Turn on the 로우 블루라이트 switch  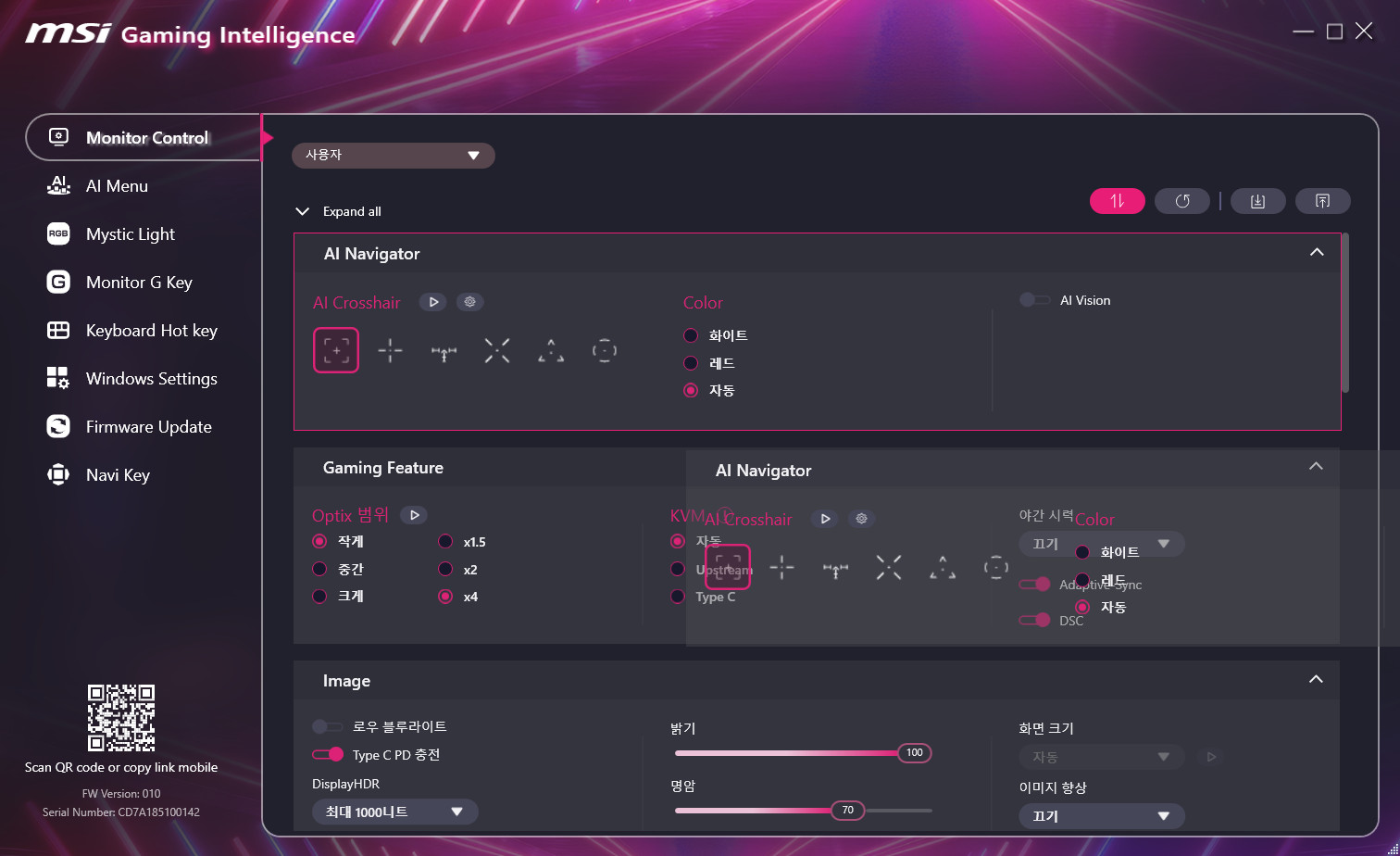(328, 727)
